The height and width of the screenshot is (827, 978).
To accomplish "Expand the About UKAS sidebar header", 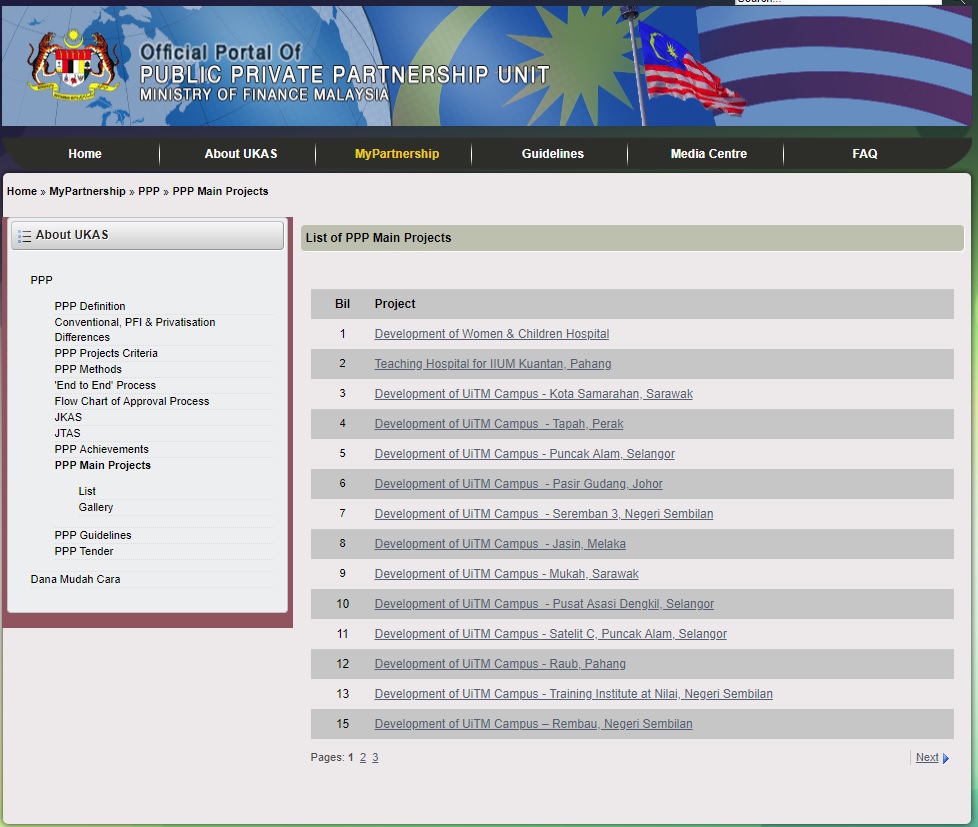I will pos(147,236).
